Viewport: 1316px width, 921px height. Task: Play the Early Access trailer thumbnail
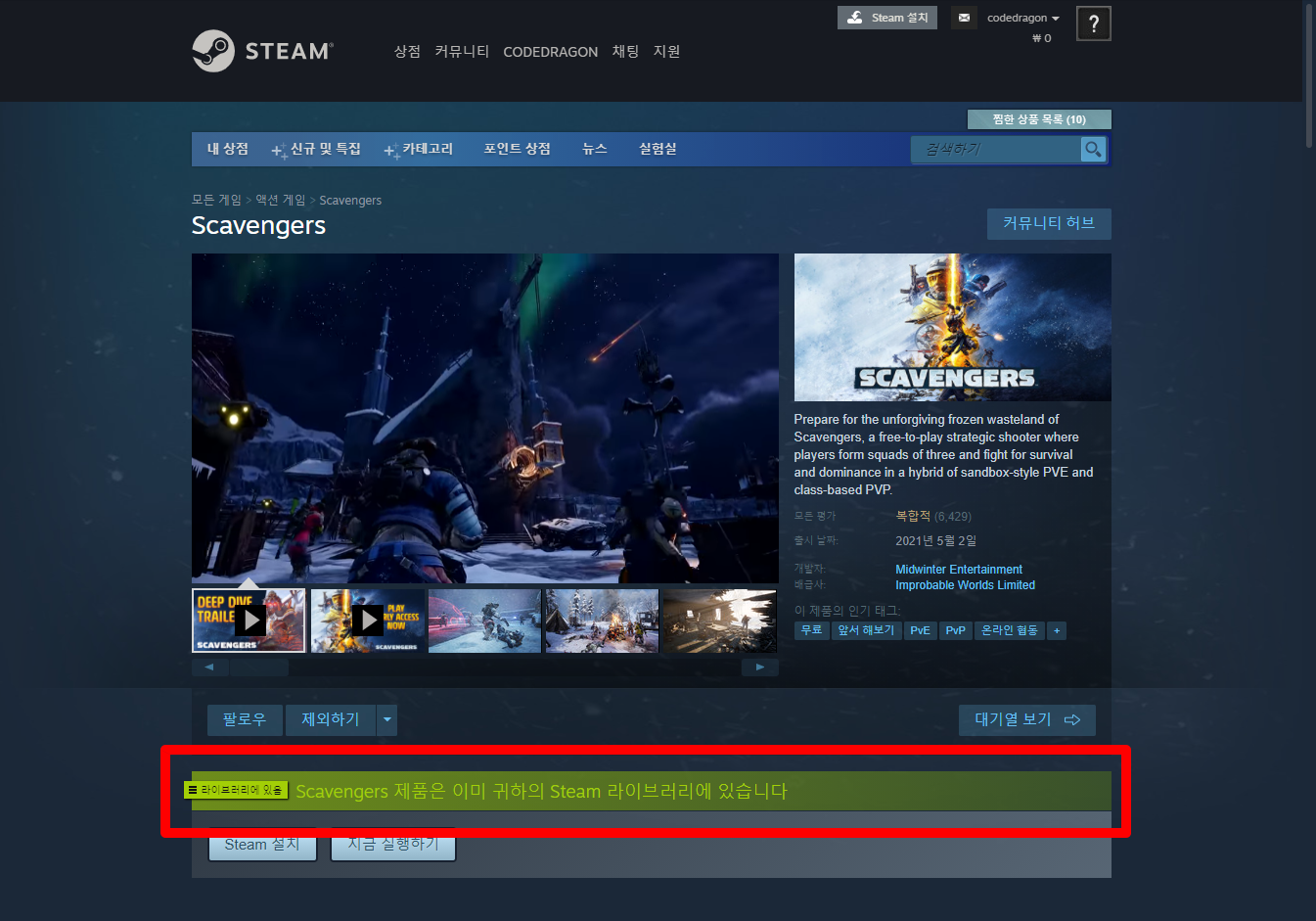(367, 621)
